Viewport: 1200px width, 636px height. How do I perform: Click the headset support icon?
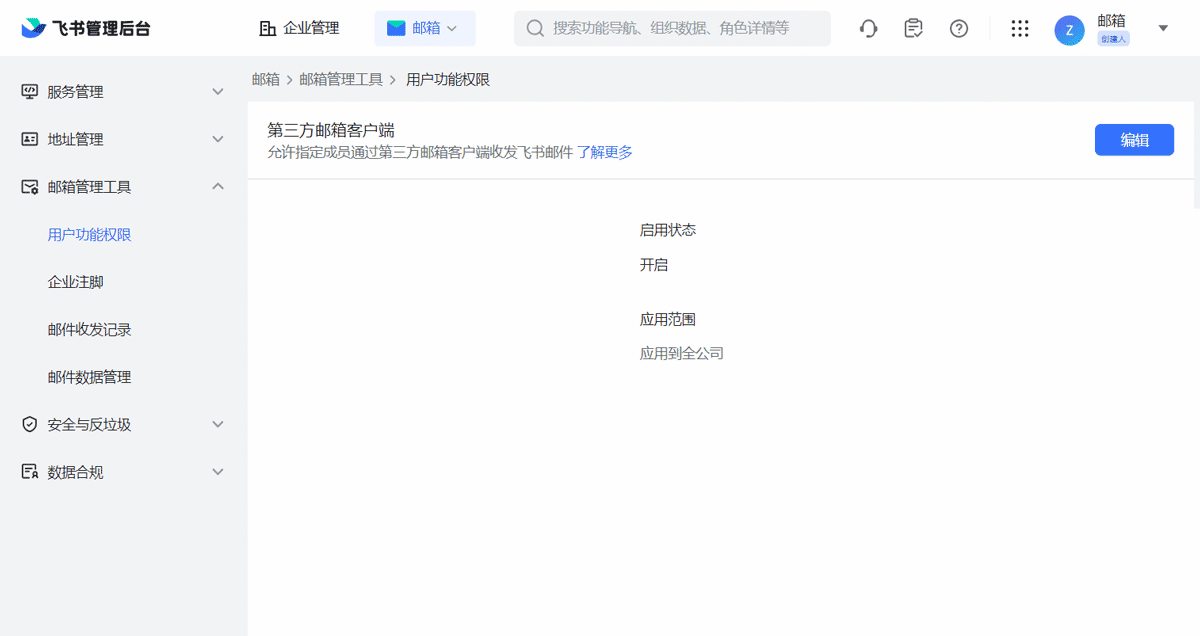[868, 28]
